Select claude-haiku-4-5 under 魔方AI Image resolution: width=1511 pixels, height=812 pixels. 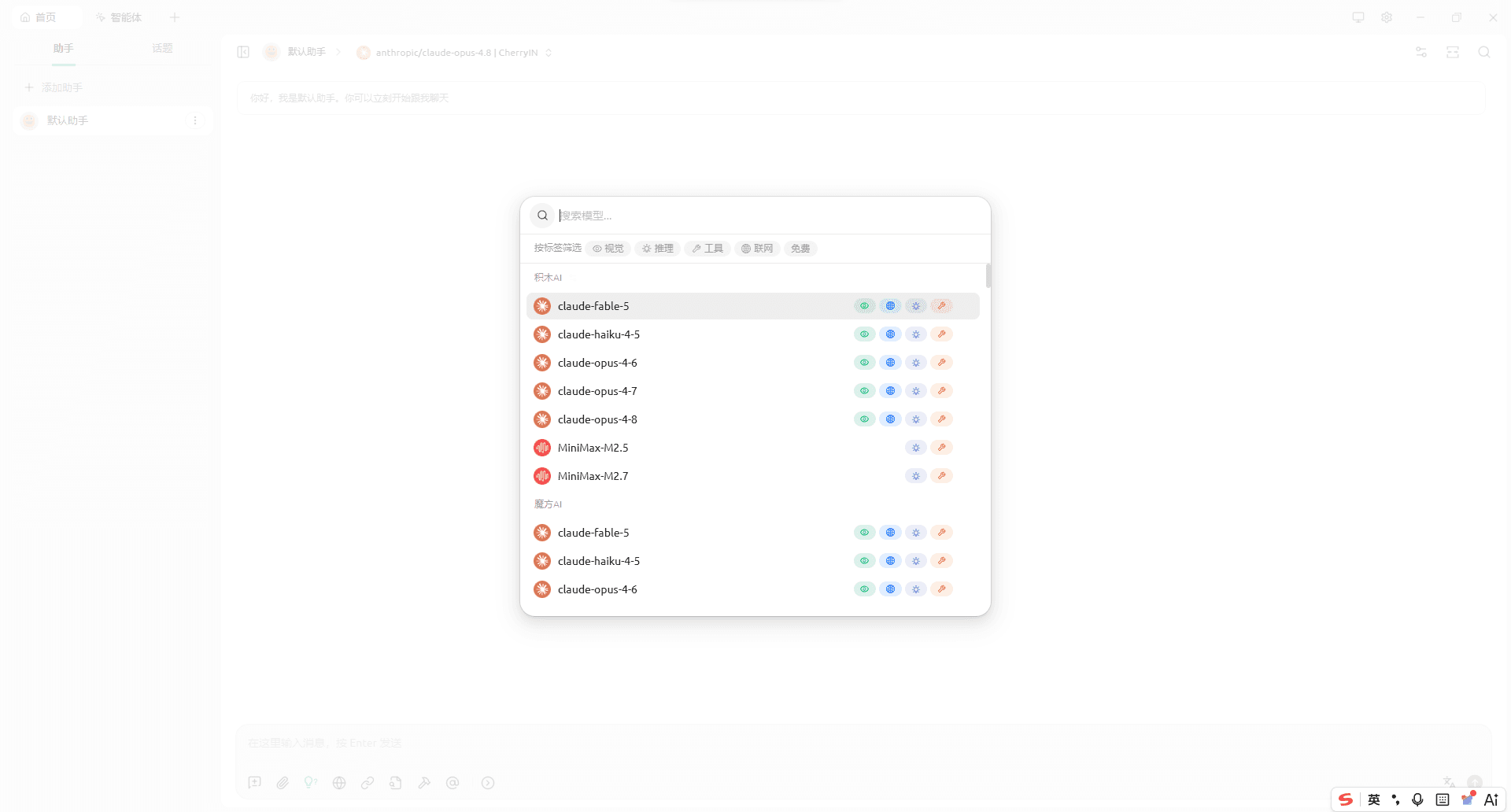pyautogui.click(x=753, y=561)
